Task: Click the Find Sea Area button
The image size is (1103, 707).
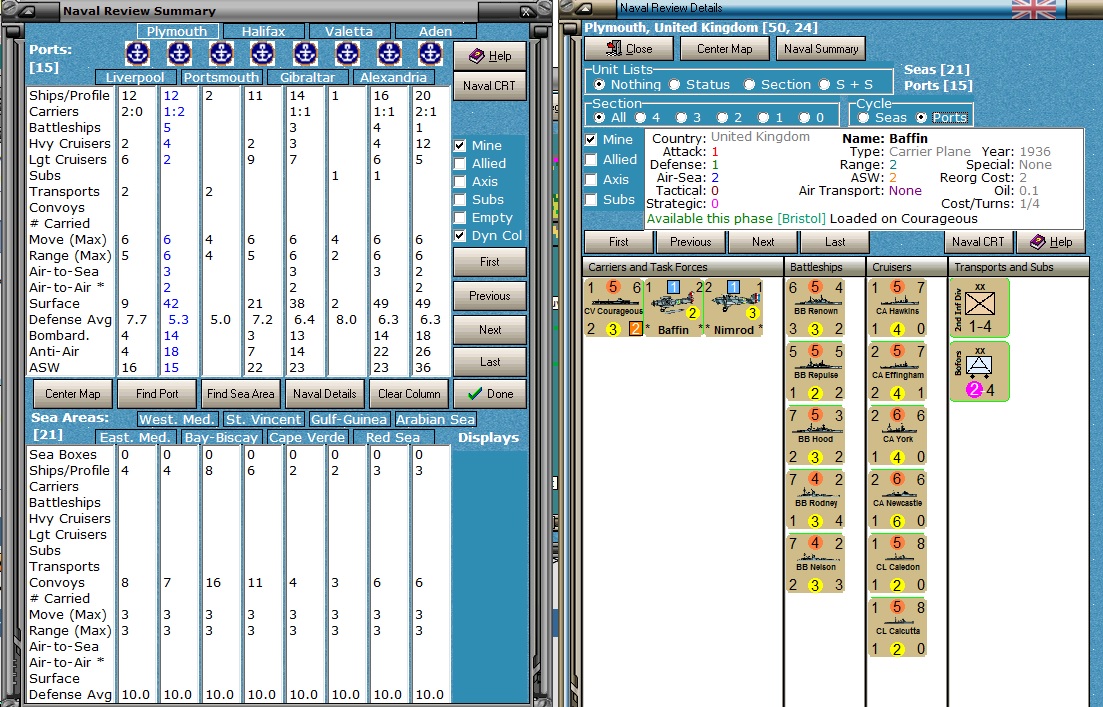Action: 241,394
